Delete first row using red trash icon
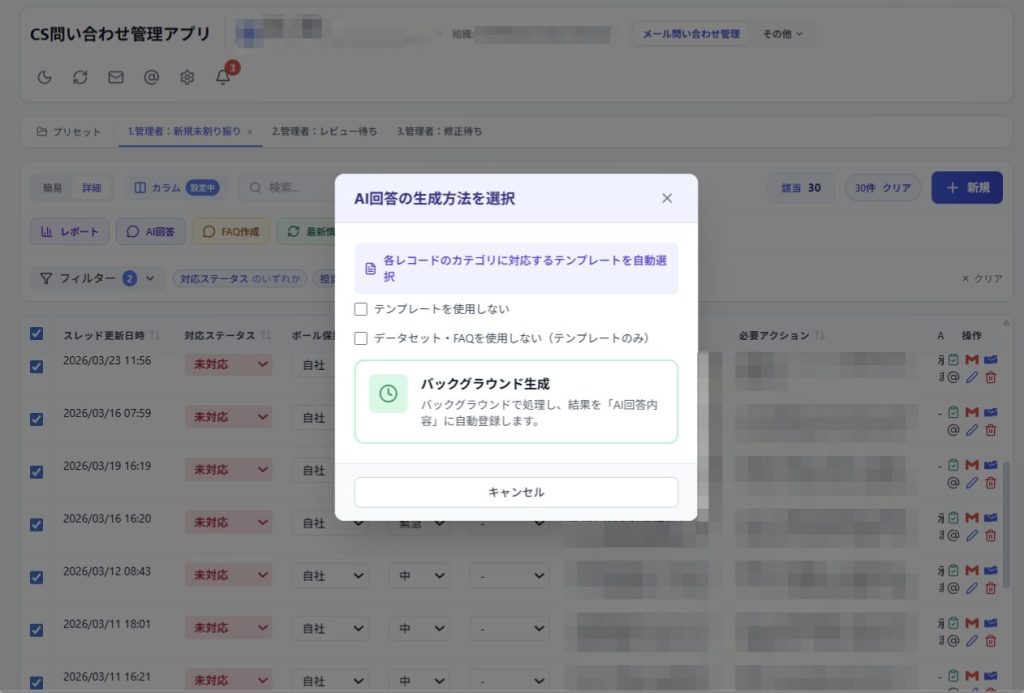This screenshot has height=693, width=1024. [x=991, y=377]
